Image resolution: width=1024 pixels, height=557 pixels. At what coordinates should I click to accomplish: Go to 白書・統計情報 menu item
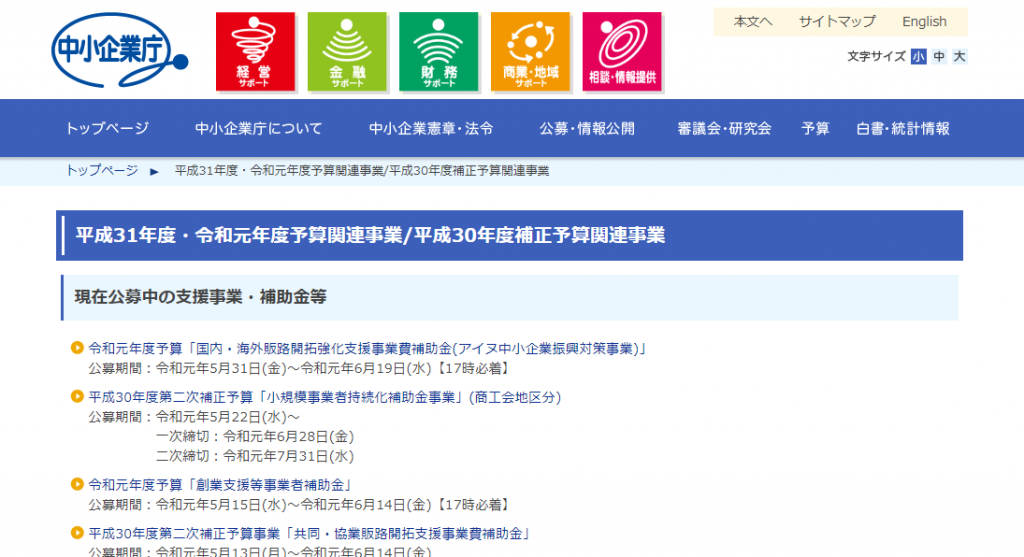(903, 128)
